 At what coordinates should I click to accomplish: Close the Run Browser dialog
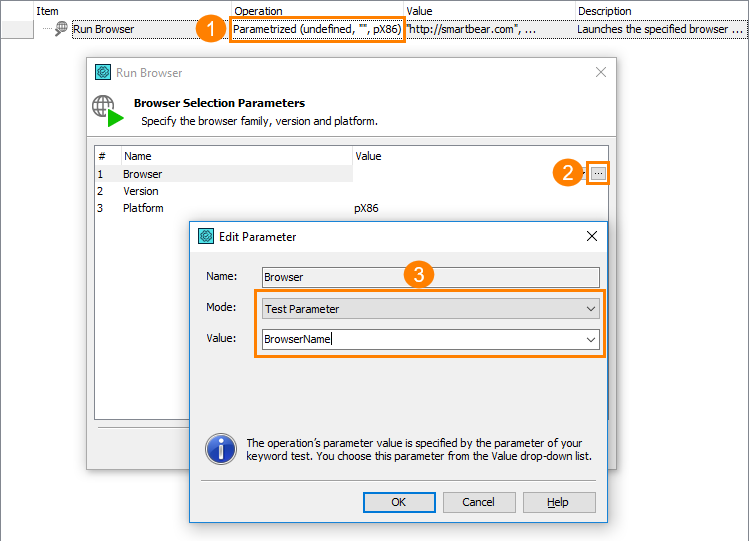(x=601, y=72)
